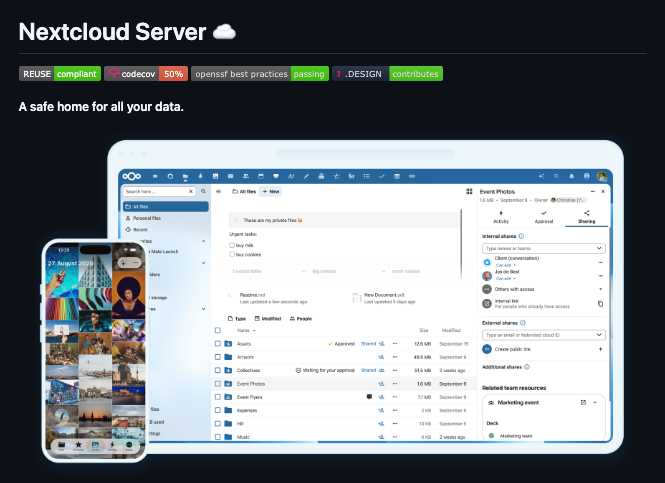Toggle the navigation sidebar icon beside All files
The height and width of the screenshot is (483, 665).
(x=218, y=192)
